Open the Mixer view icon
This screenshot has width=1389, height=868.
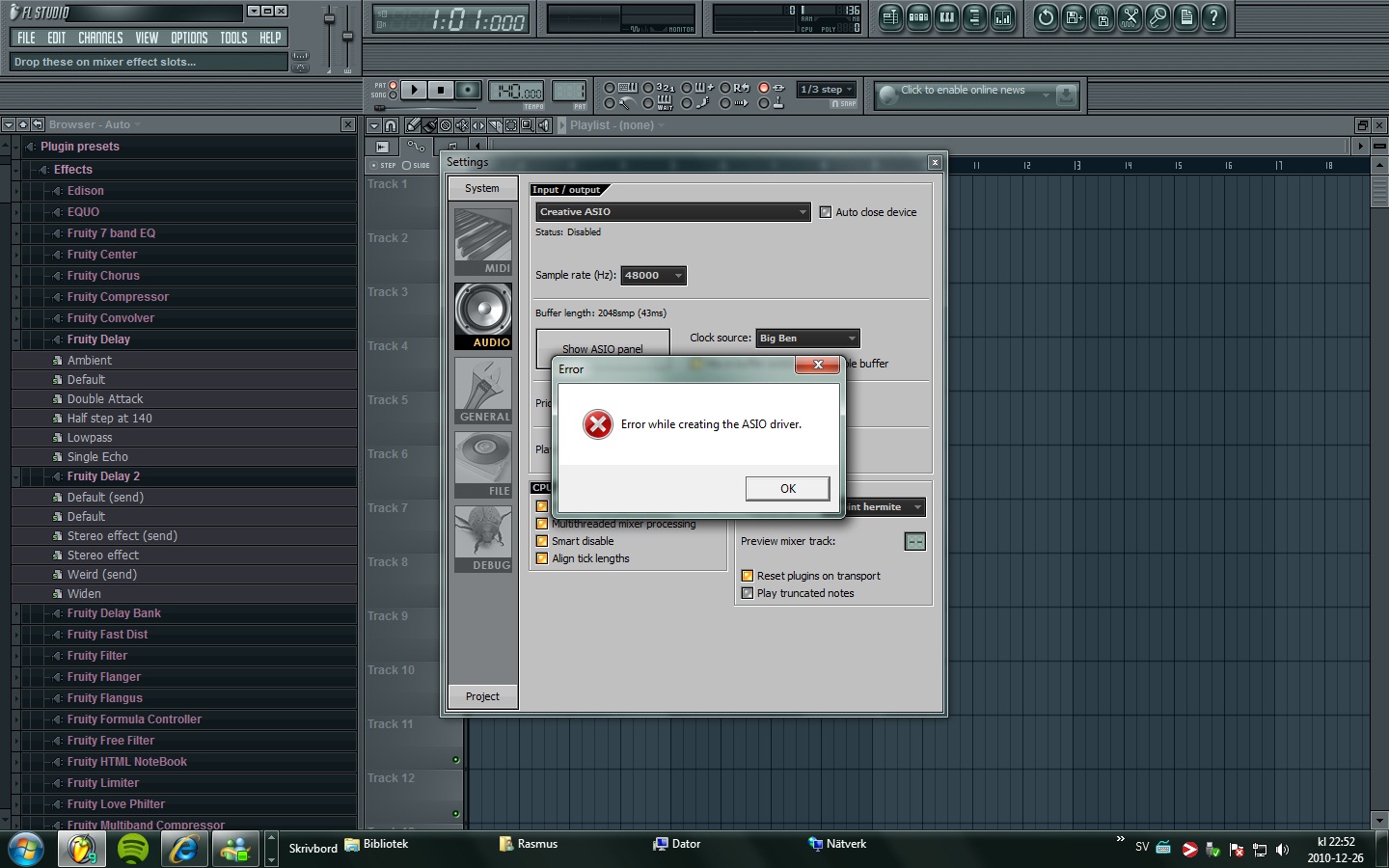click(x=1003, y=17)
